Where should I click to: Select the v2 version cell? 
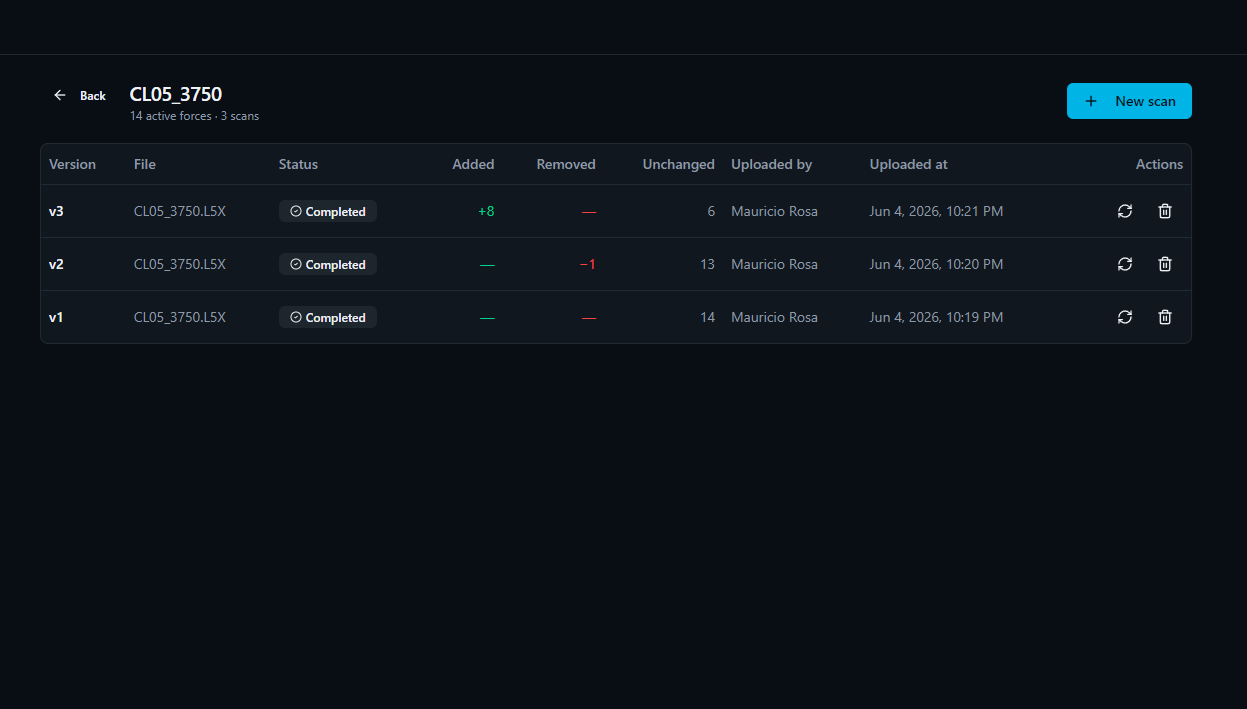56,264
